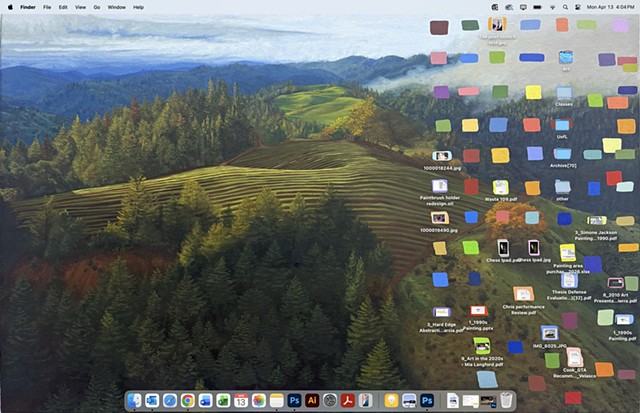Launch Safari from the Dock
The image size is (640, 413).
pos(170,401)
